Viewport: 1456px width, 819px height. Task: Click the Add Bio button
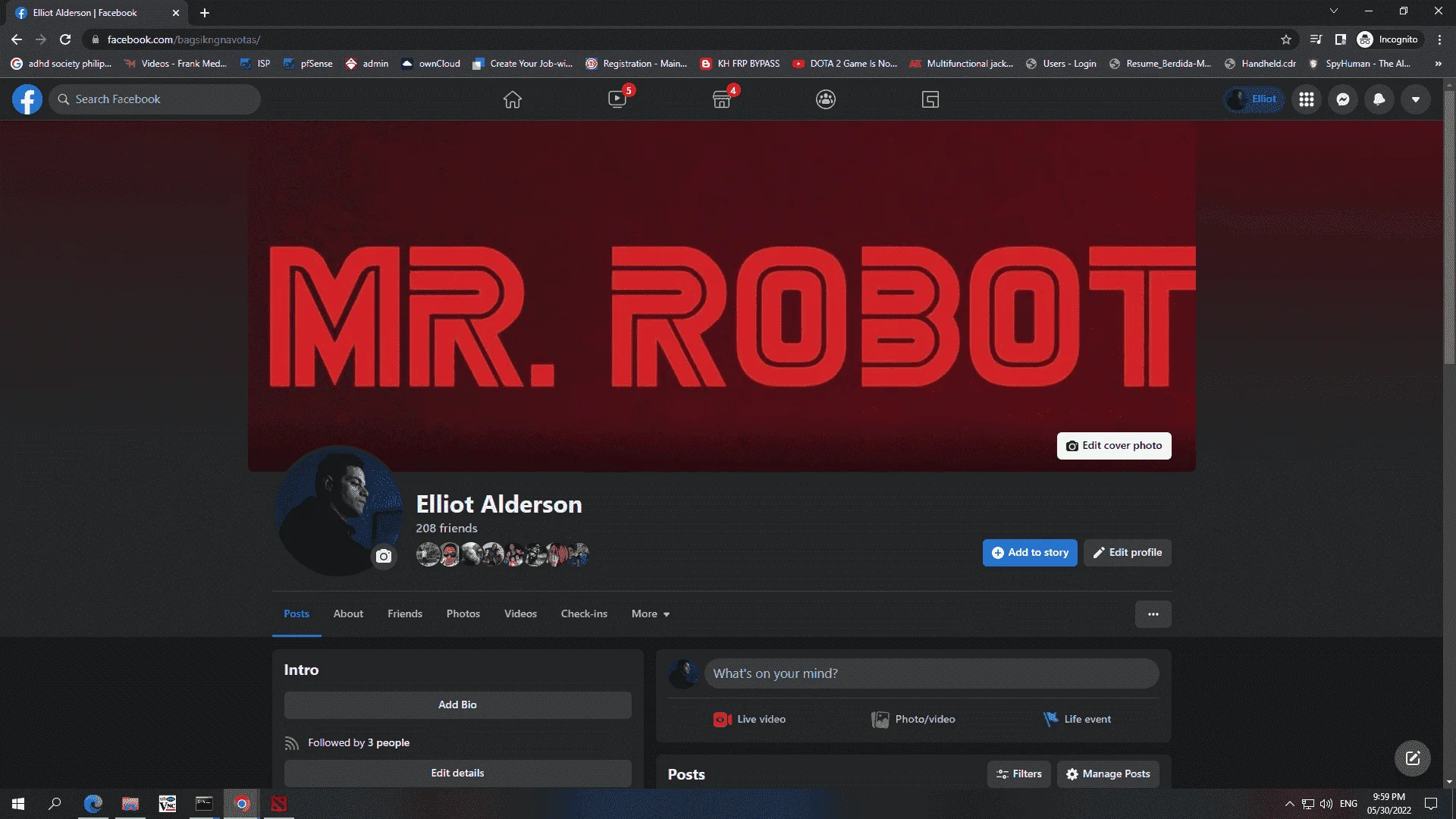[x=458, y=705]
